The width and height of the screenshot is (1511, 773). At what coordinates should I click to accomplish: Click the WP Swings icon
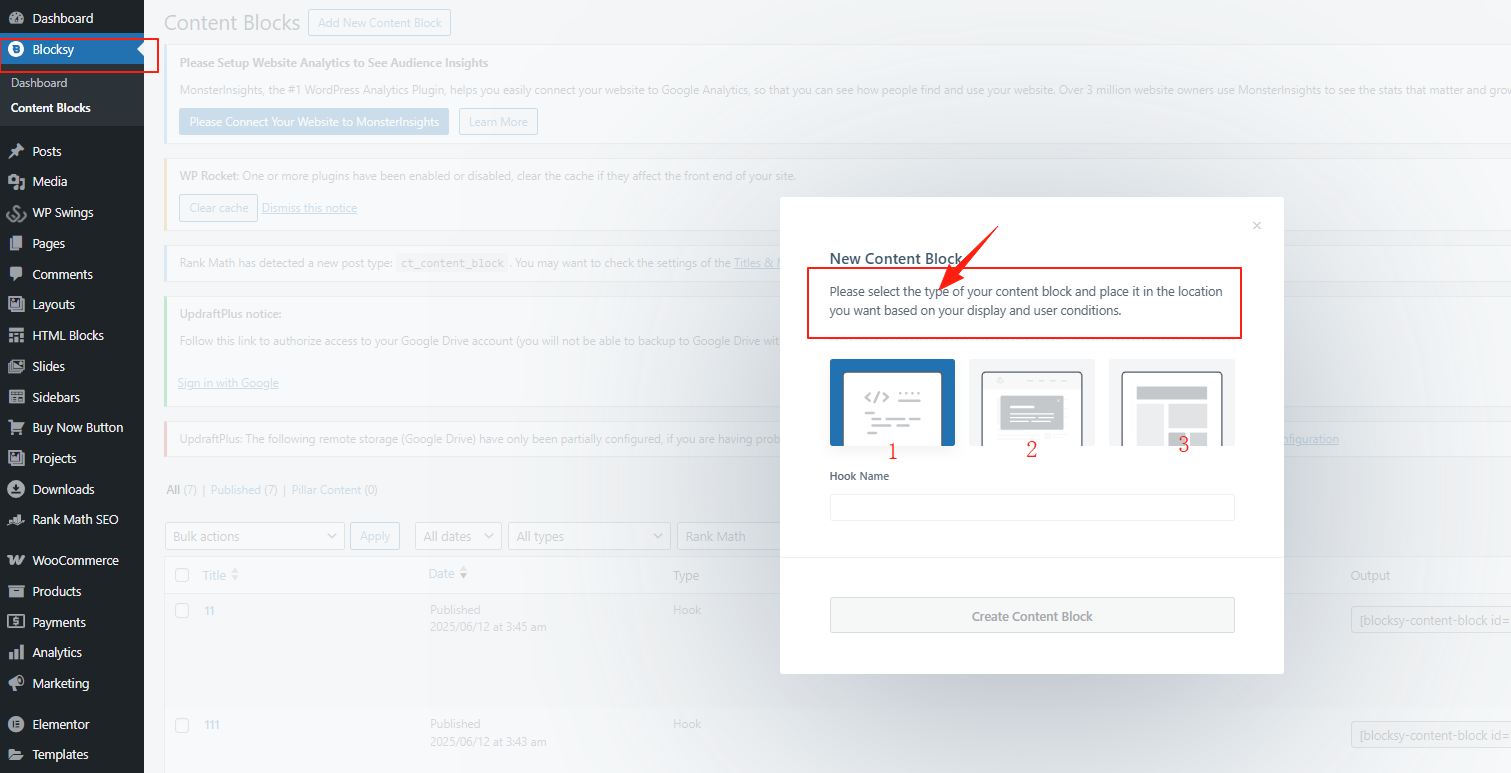16,213
